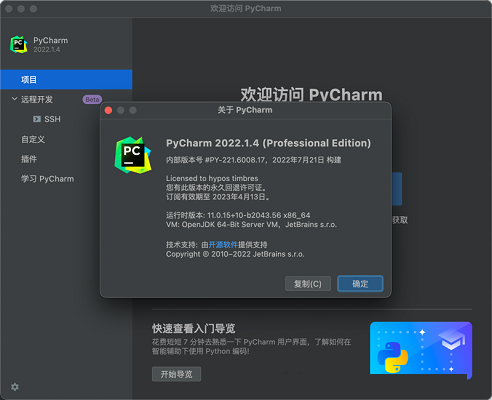Click the VM: OpenJDK 64-Bit Server VM line
The height and width of the screenshot is (400, 492).
pos(251,225)
